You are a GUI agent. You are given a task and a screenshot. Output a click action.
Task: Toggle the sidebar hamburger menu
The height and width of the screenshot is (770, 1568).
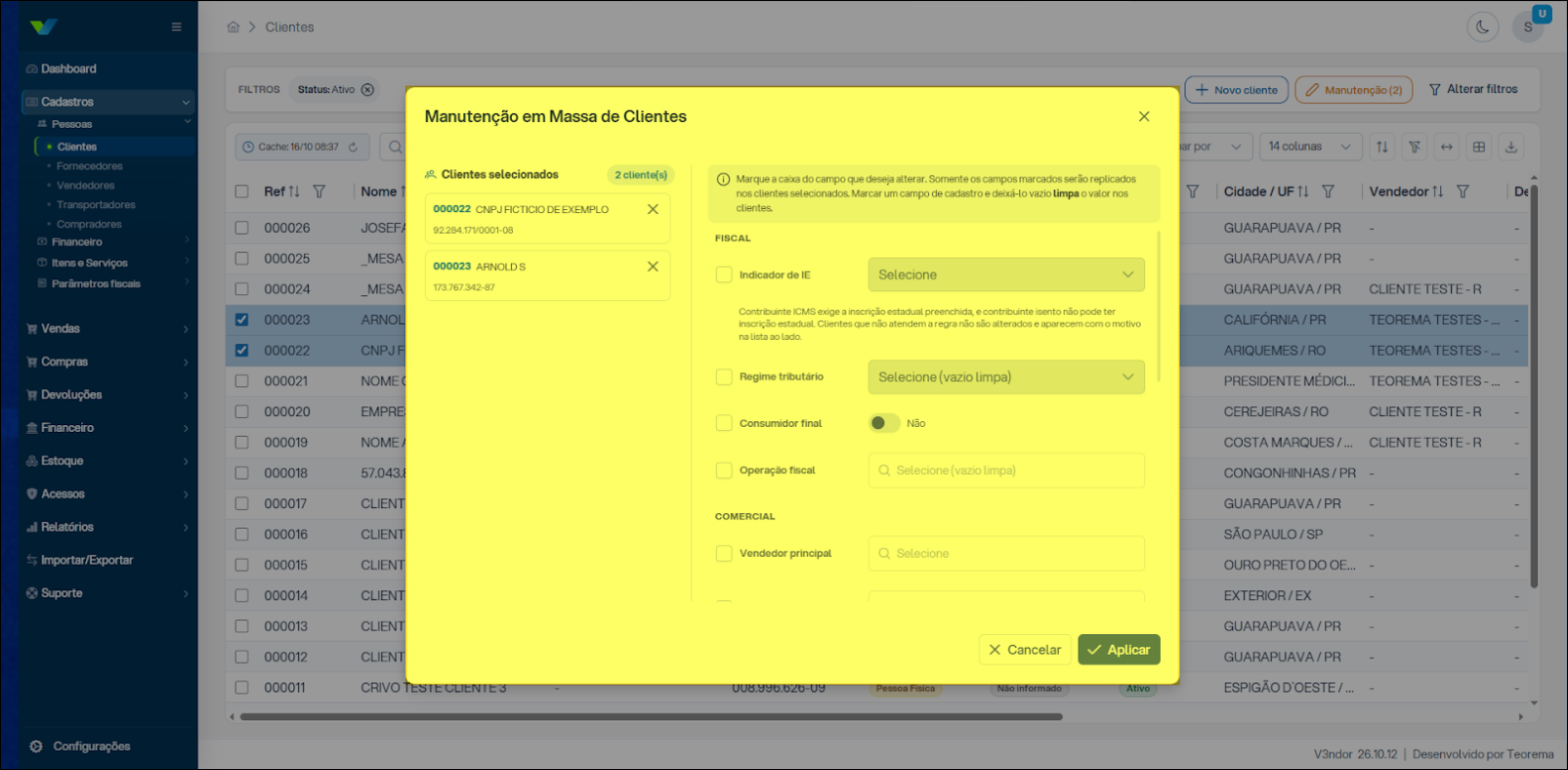click(176, 26)
